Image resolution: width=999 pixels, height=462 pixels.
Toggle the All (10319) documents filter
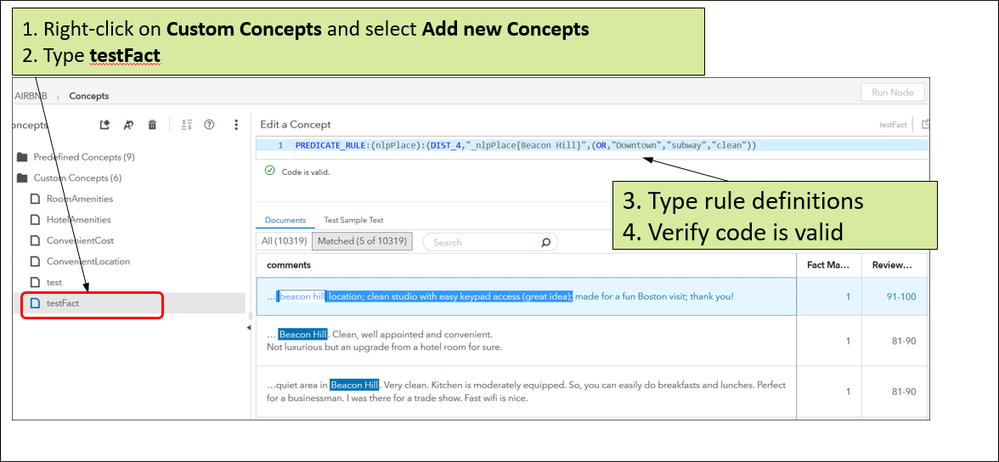[x=284, y=241]
